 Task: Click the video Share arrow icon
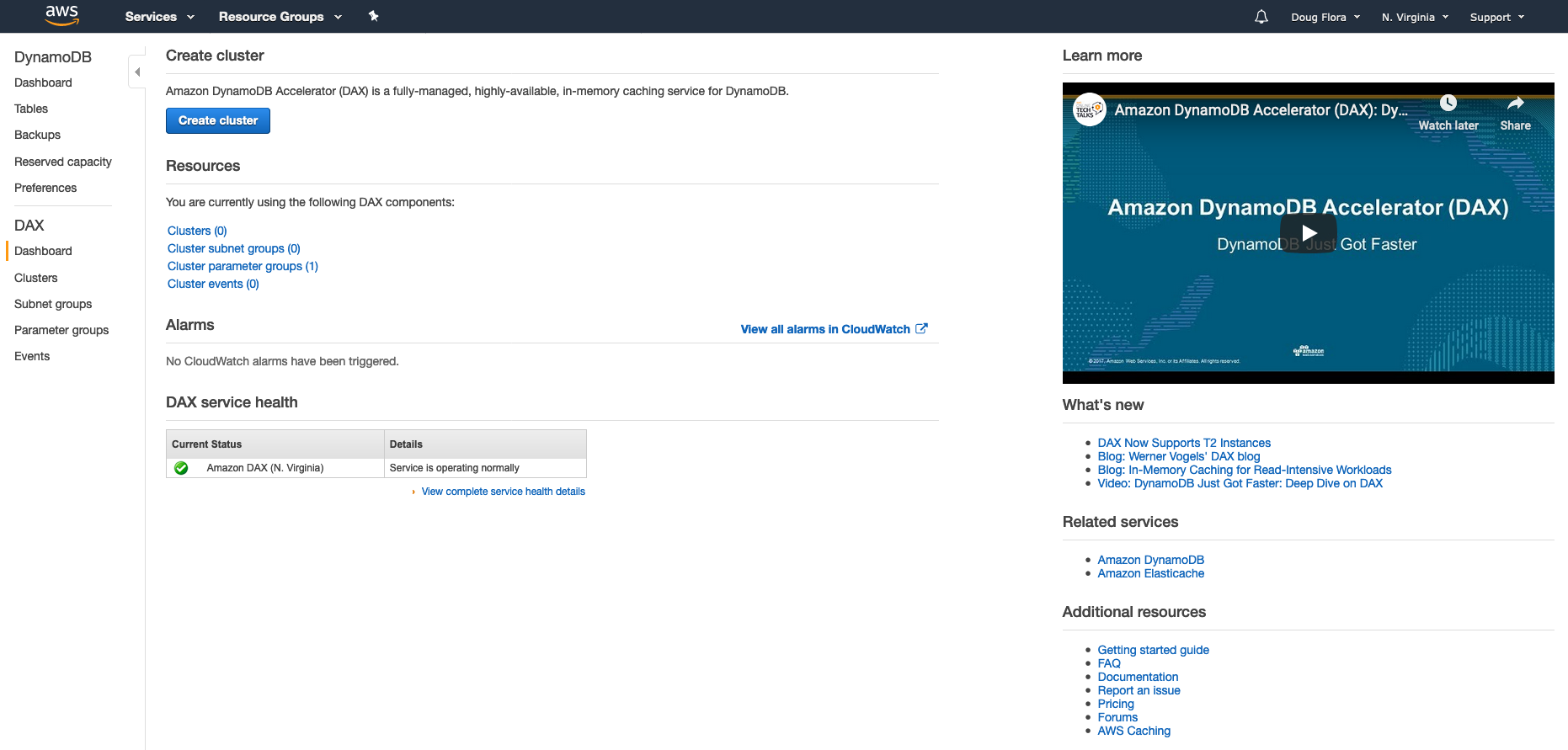tap(1515, 103)
